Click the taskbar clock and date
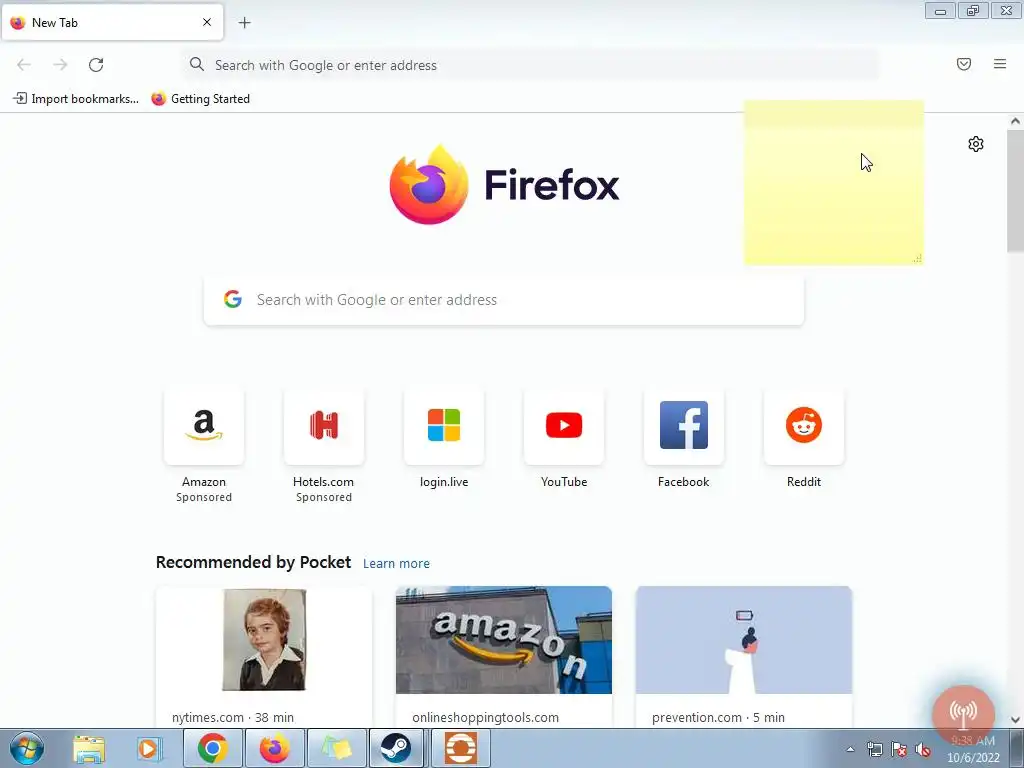Screen dimensions: 1024x768 973,749
